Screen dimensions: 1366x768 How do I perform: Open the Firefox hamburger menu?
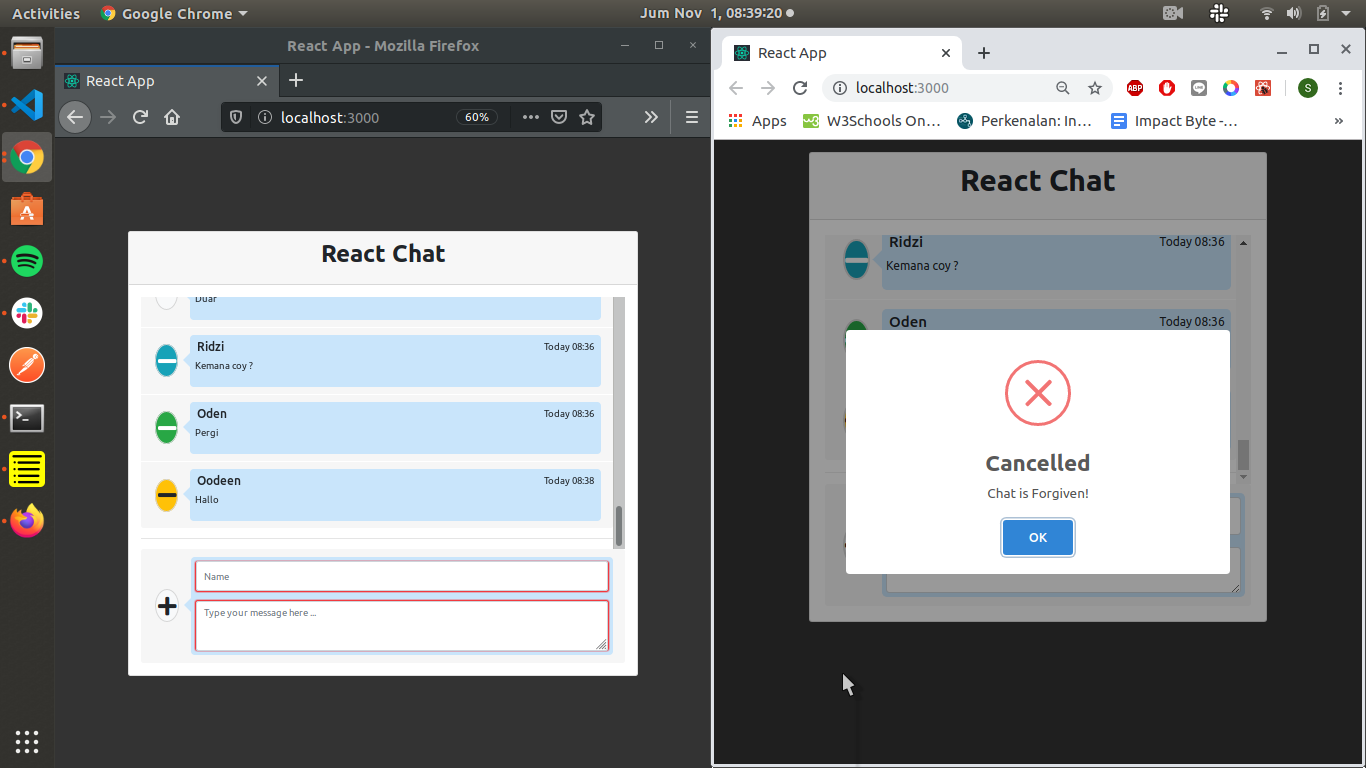(x=691, y=117)
